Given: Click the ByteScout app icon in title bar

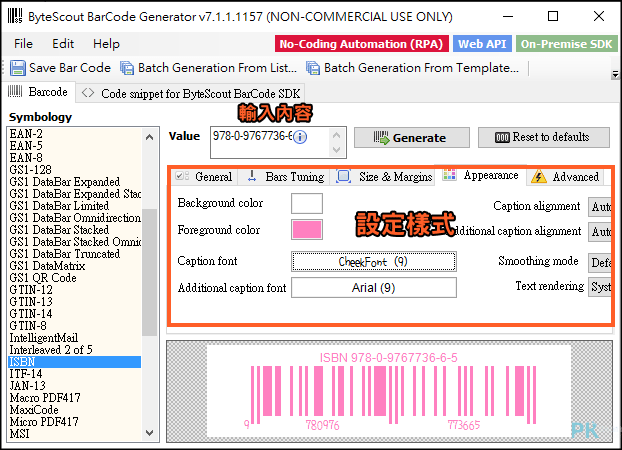Looking at the screenshot, I should (x=15, y=16).
